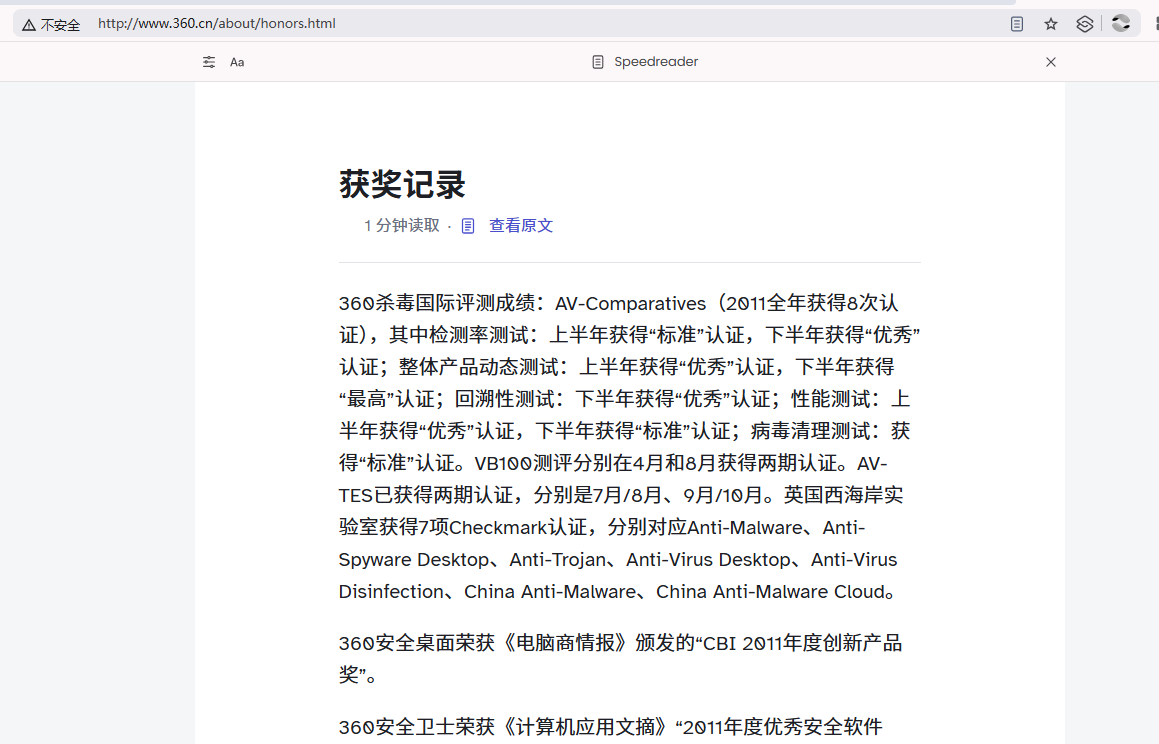
Task: Open the Aa text appearance options
Action: tap(237, 62)
